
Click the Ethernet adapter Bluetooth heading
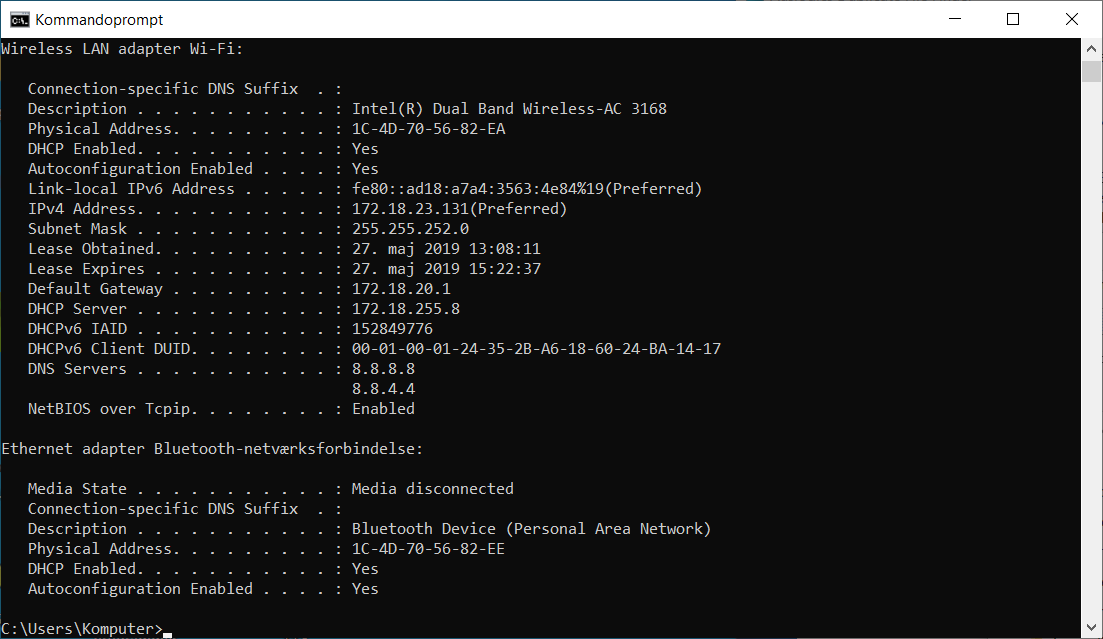pyautogui.click(x=210, y=448)
